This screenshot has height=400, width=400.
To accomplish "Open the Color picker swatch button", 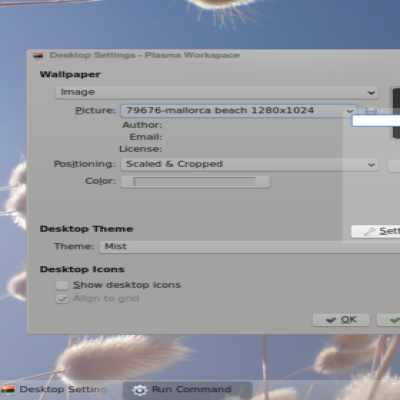I will 195,182.
